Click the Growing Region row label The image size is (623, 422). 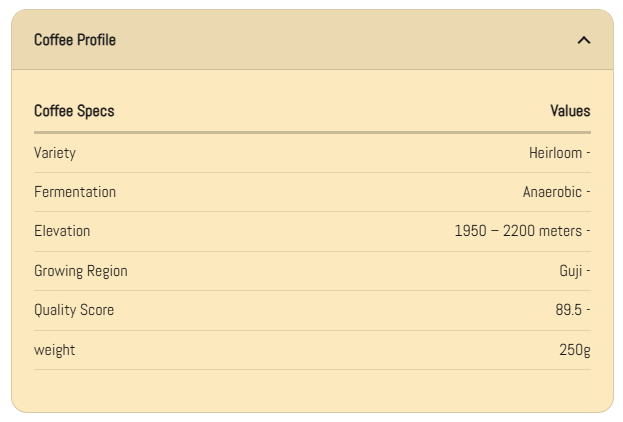point(81,271)
